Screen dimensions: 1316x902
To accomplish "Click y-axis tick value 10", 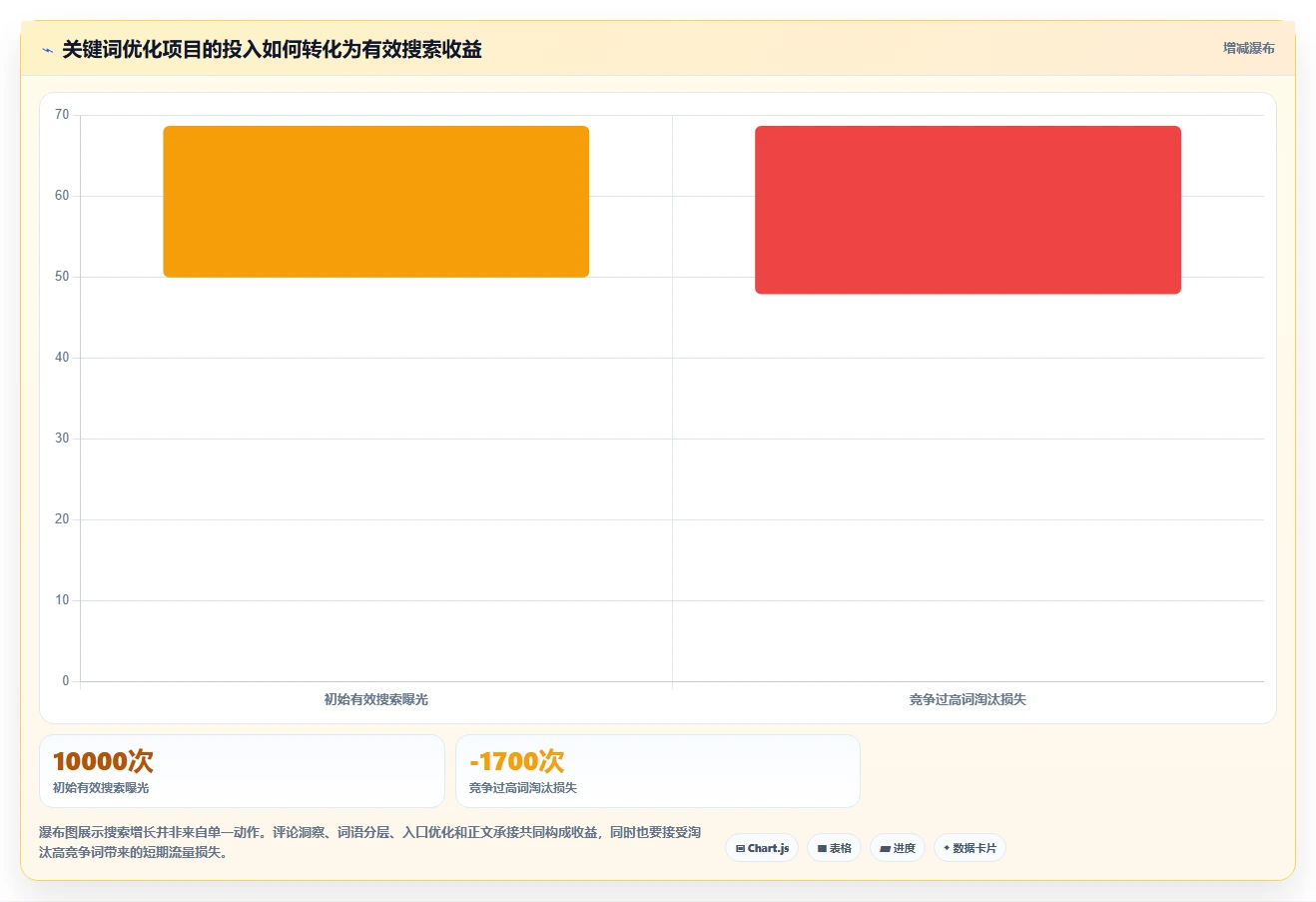I will [x=62, y=600].
